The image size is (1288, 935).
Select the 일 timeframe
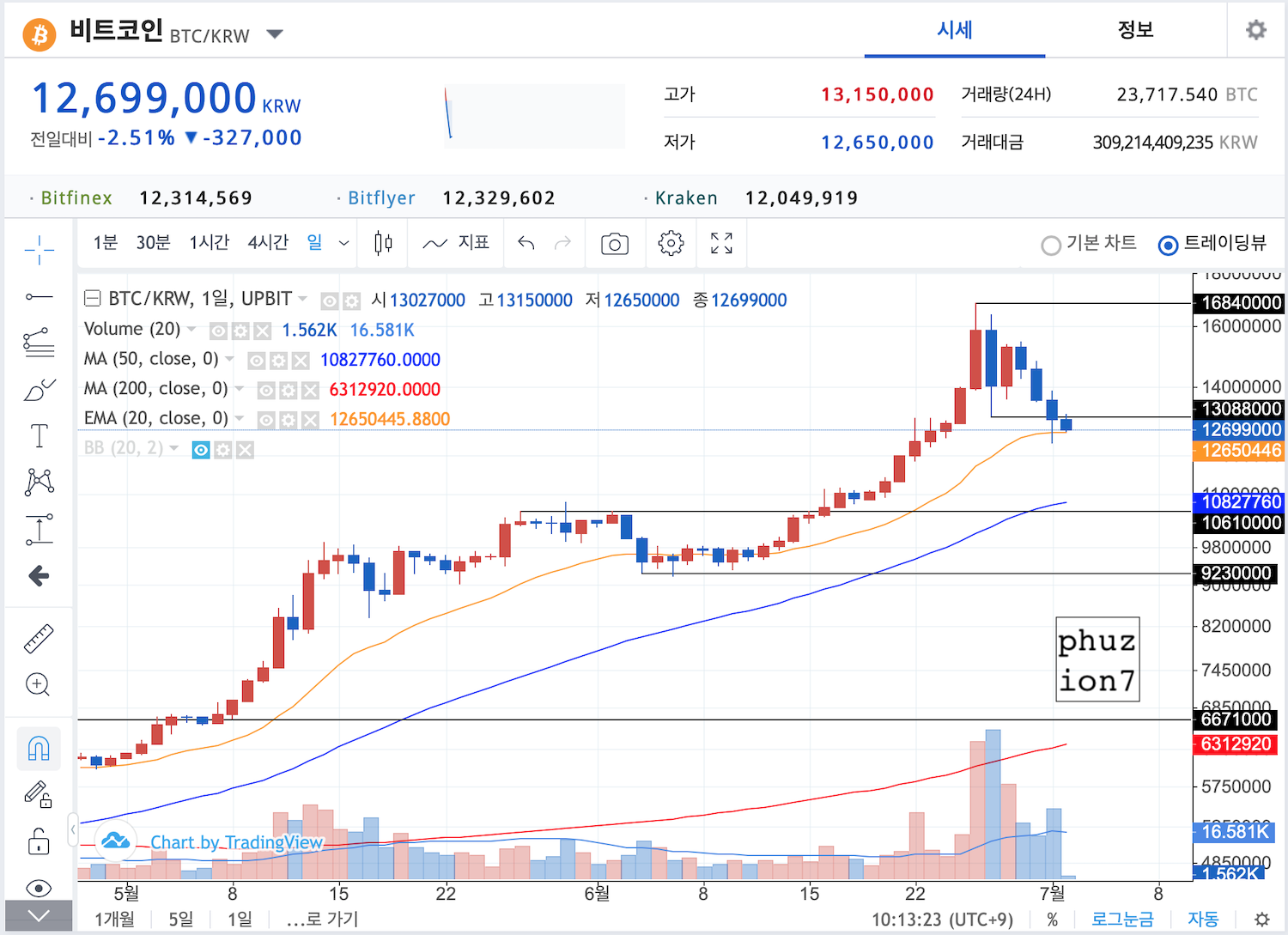315,243
